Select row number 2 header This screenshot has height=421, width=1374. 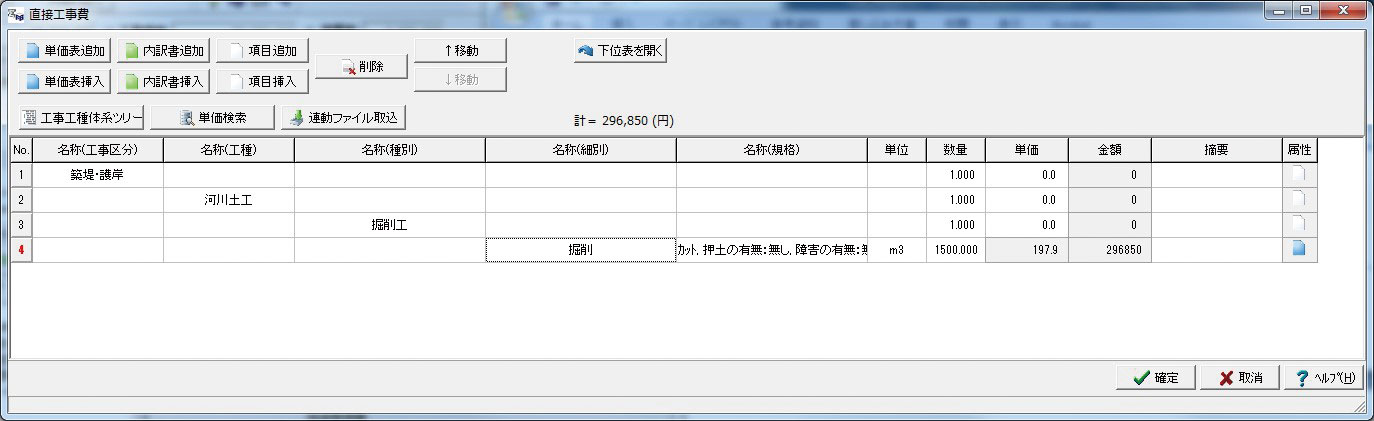point(22,200)
